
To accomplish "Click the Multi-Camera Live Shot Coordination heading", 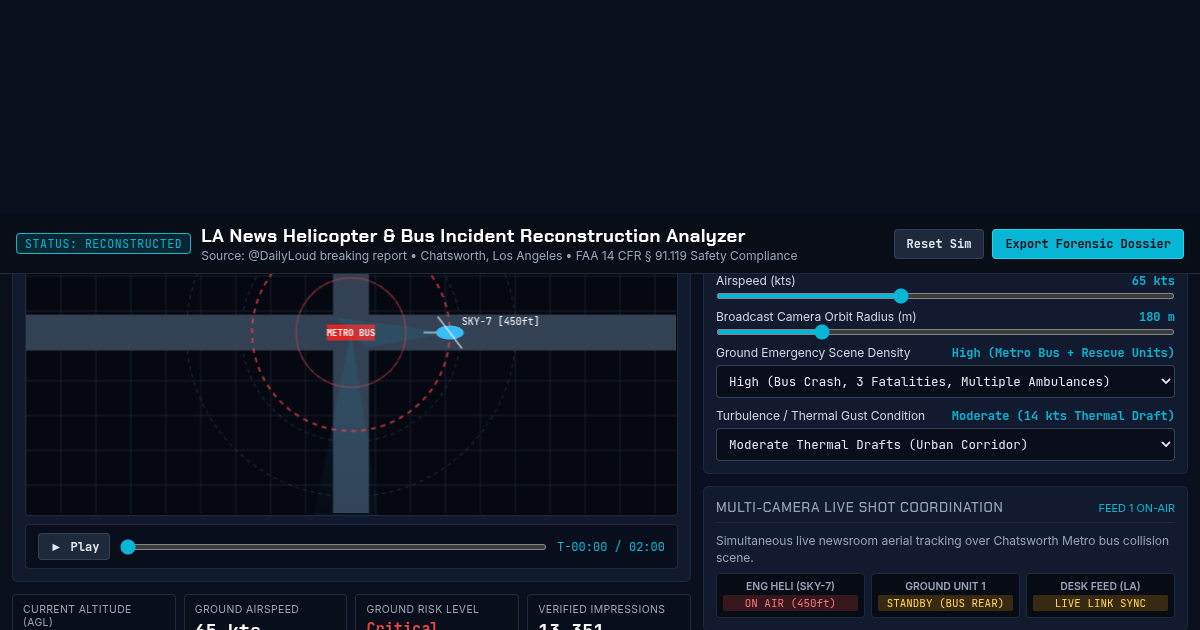I will (x=859, y=508).
